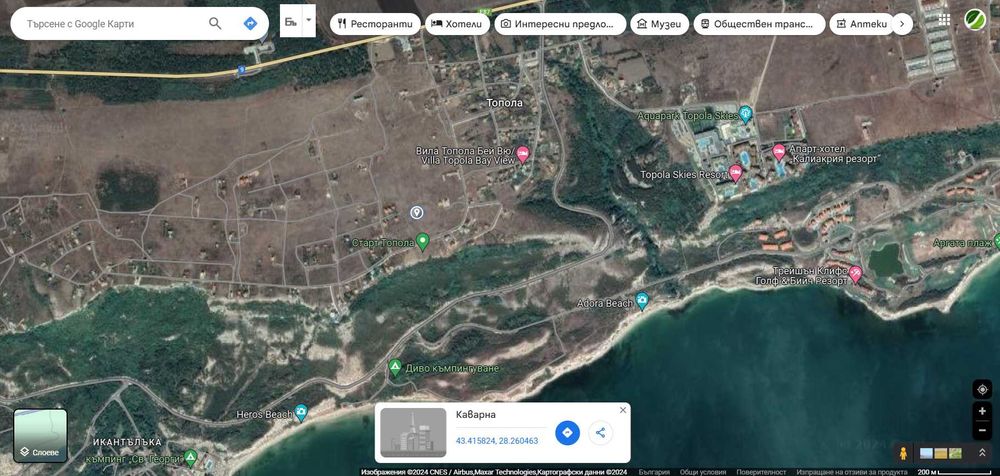Get directions from the Каварна card
Image resolution: width=1000 pixels, height=476 pixels.
coord(567,433)
